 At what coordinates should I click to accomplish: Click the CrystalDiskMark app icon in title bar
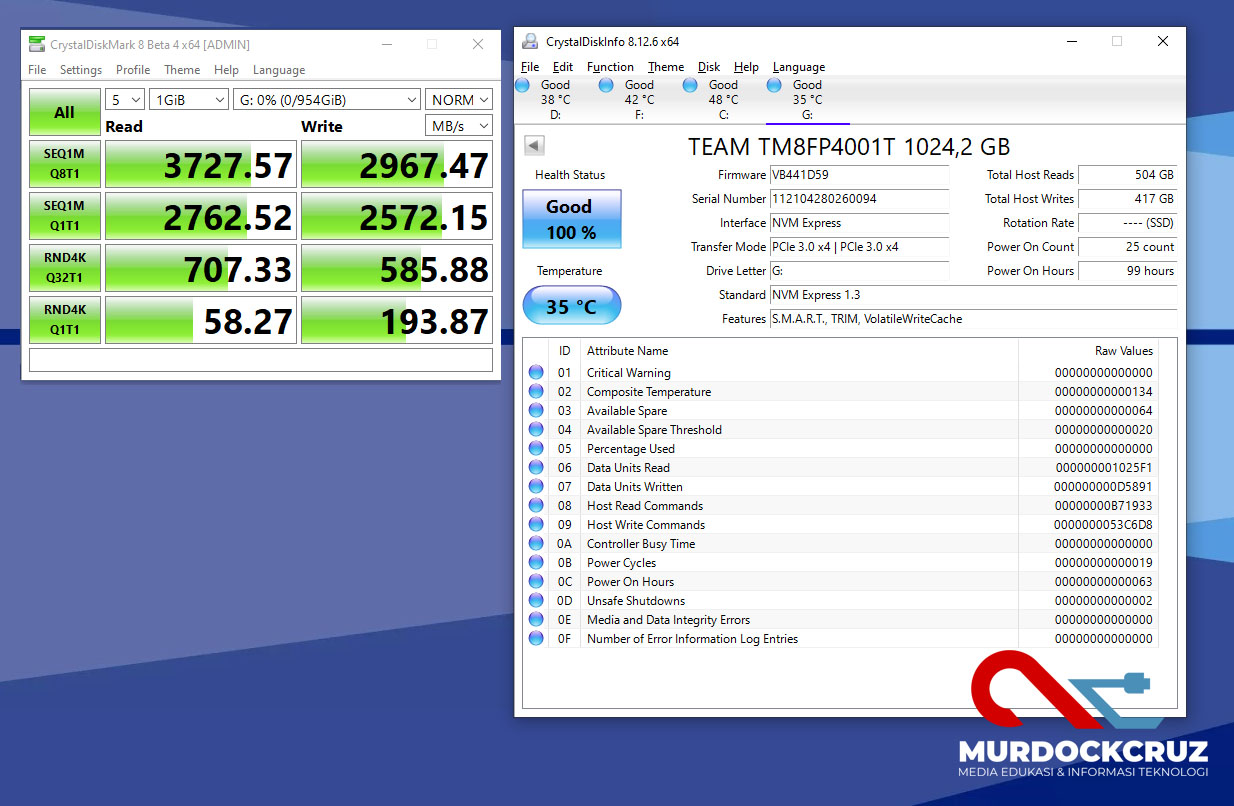point(37,44)
